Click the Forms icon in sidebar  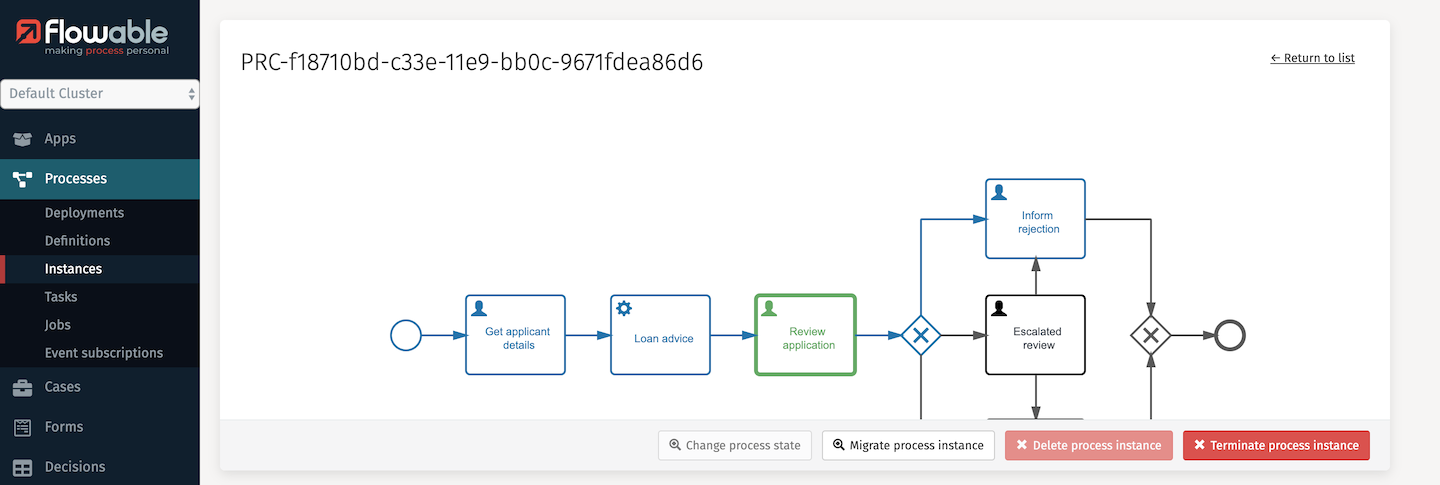[22, 427]
